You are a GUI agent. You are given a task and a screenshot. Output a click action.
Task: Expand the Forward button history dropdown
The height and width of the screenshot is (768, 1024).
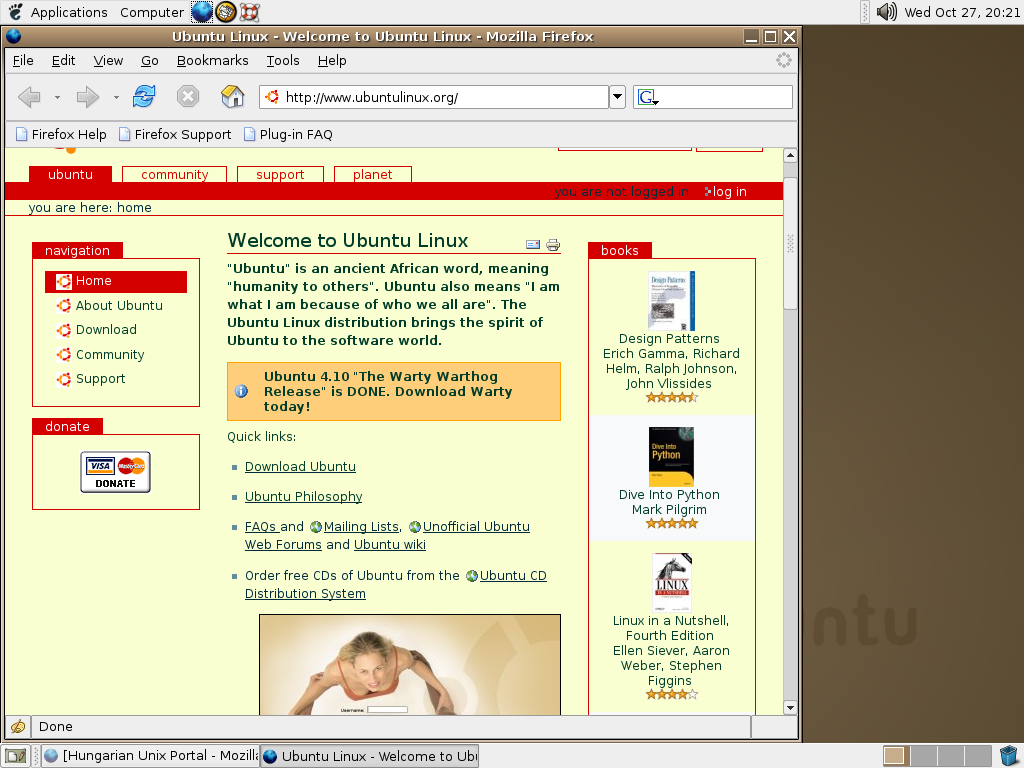pyautogui.click(x=116, y=97)
